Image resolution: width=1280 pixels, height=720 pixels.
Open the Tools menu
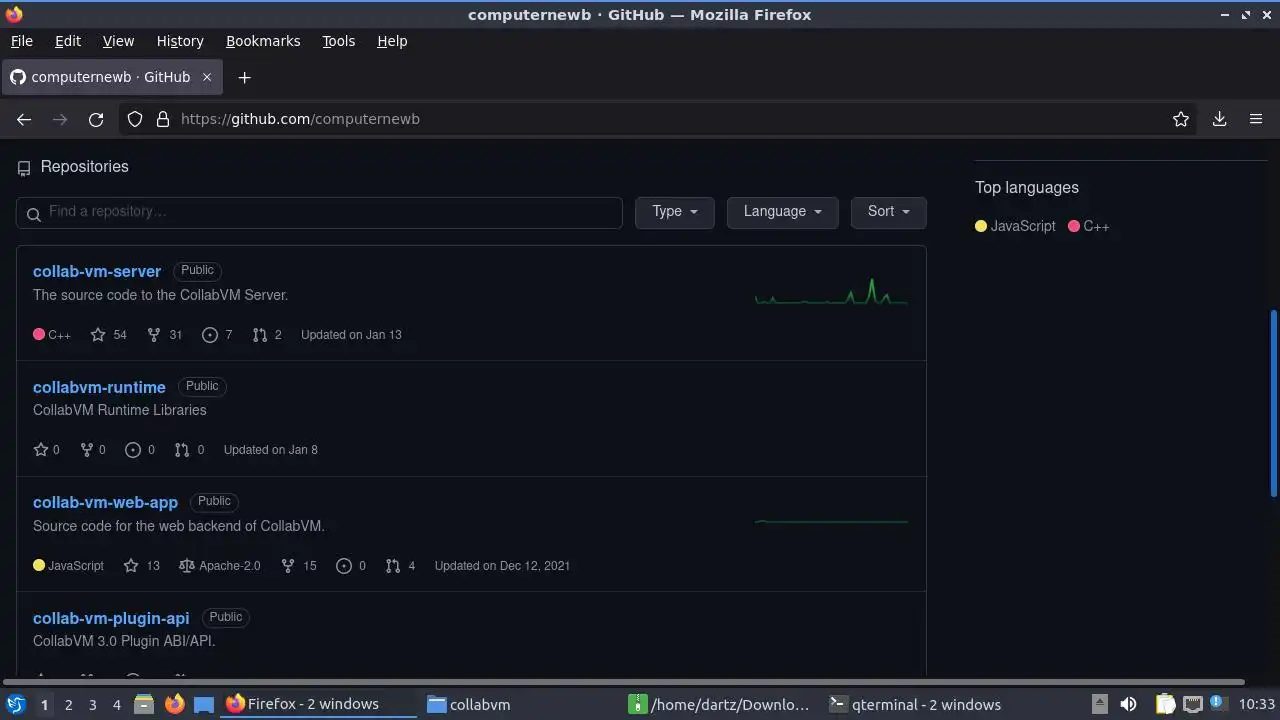[x=338, y=41]
